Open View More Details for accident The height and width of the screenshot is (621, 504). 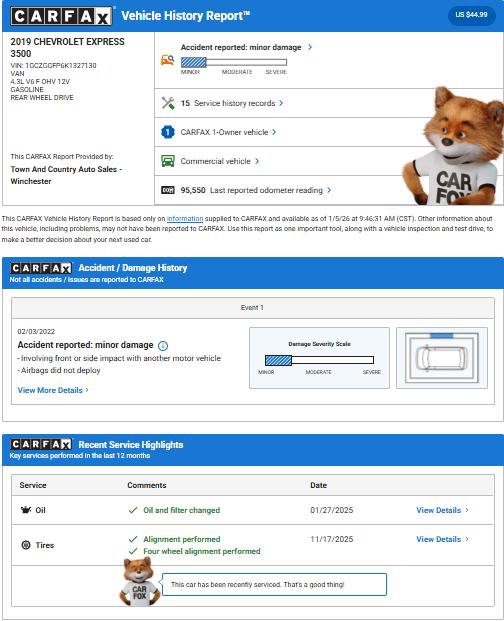(53, 390)
